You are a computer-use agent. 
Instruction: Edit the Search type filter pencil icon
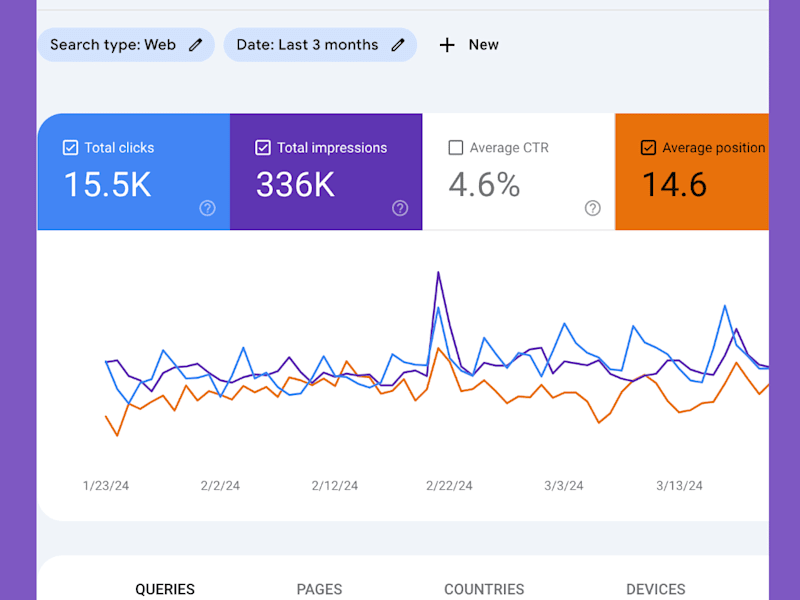point(195,45)
